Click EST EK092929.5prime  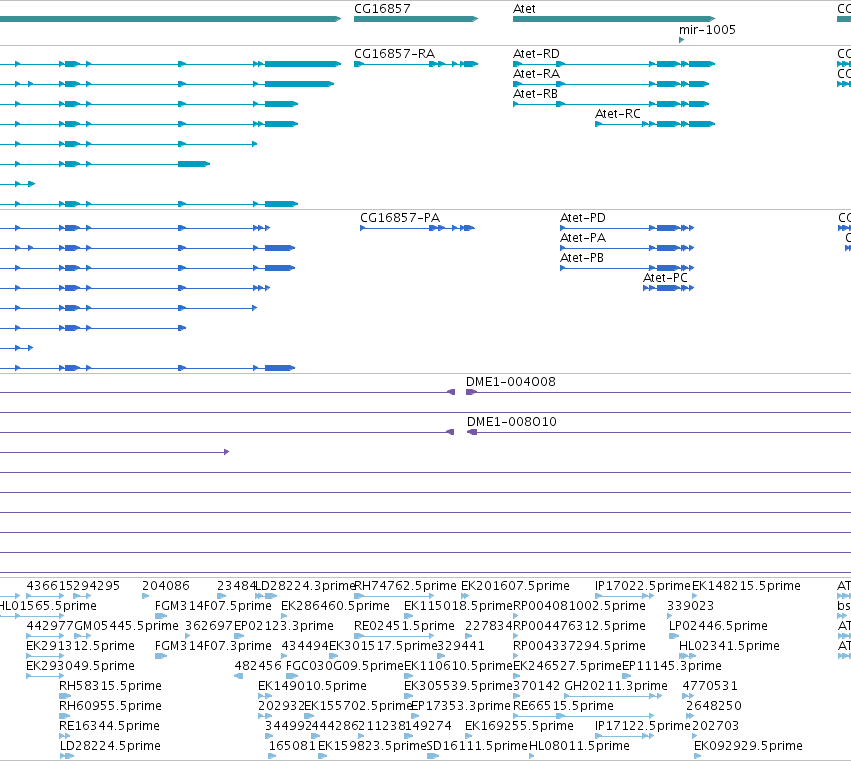748,746
